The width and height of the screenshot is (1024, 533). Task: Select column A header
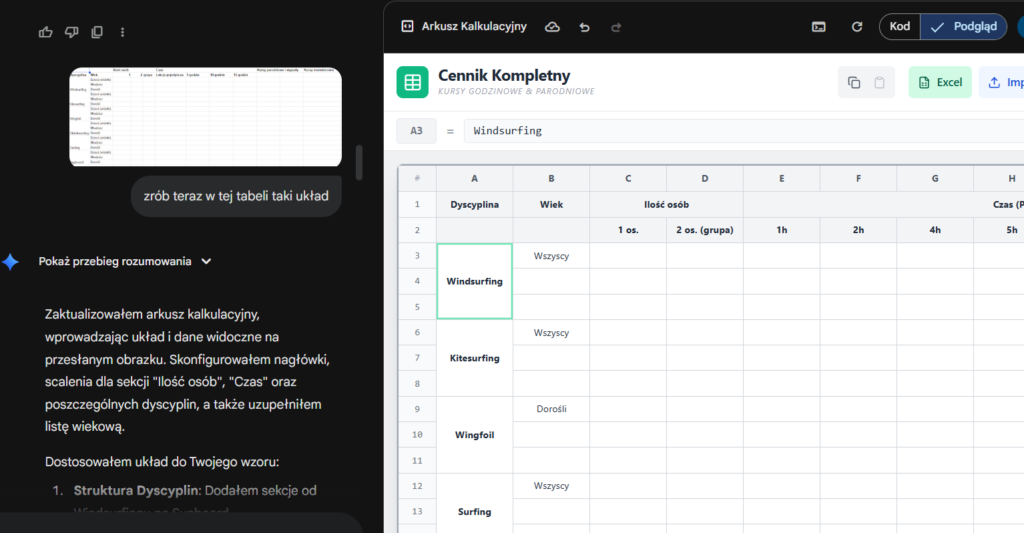(474, 178)
